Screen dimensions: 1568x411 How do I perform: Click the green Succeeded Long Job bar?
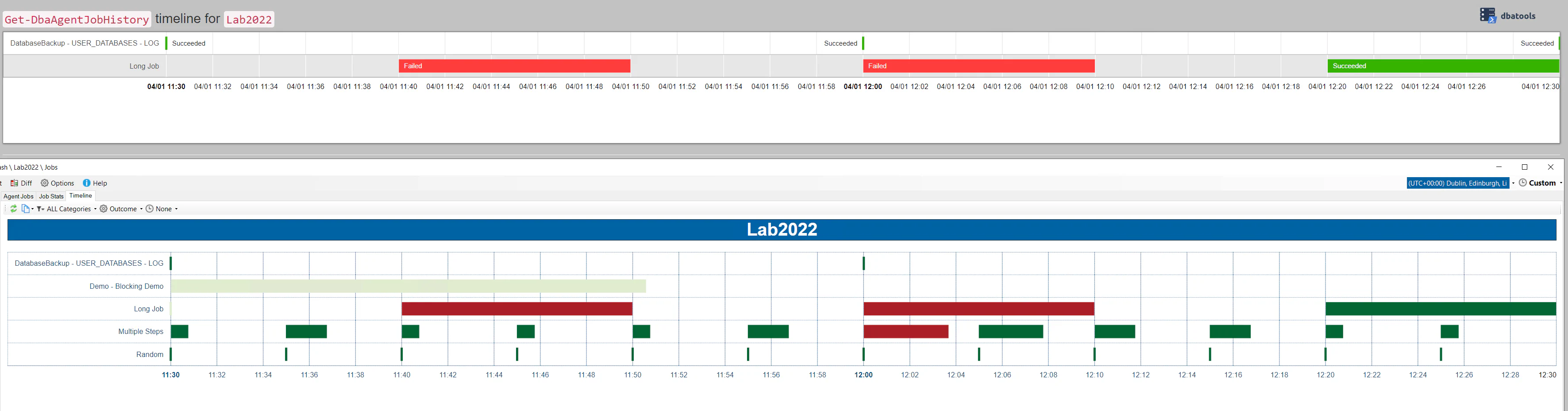coord(1443,66)
